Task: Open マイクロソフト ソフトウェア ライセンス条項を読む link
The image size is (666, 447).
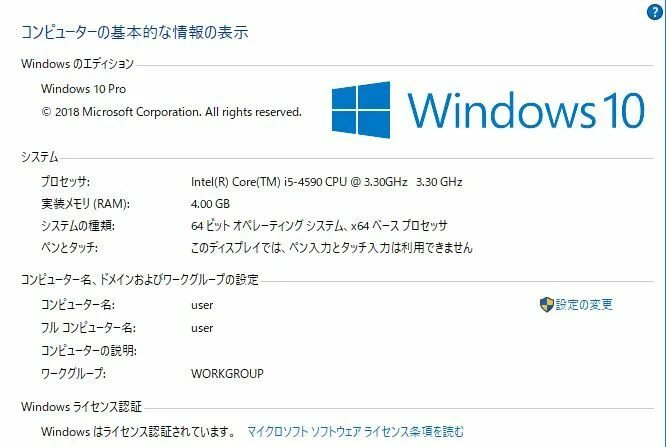Action: point(356,432)
